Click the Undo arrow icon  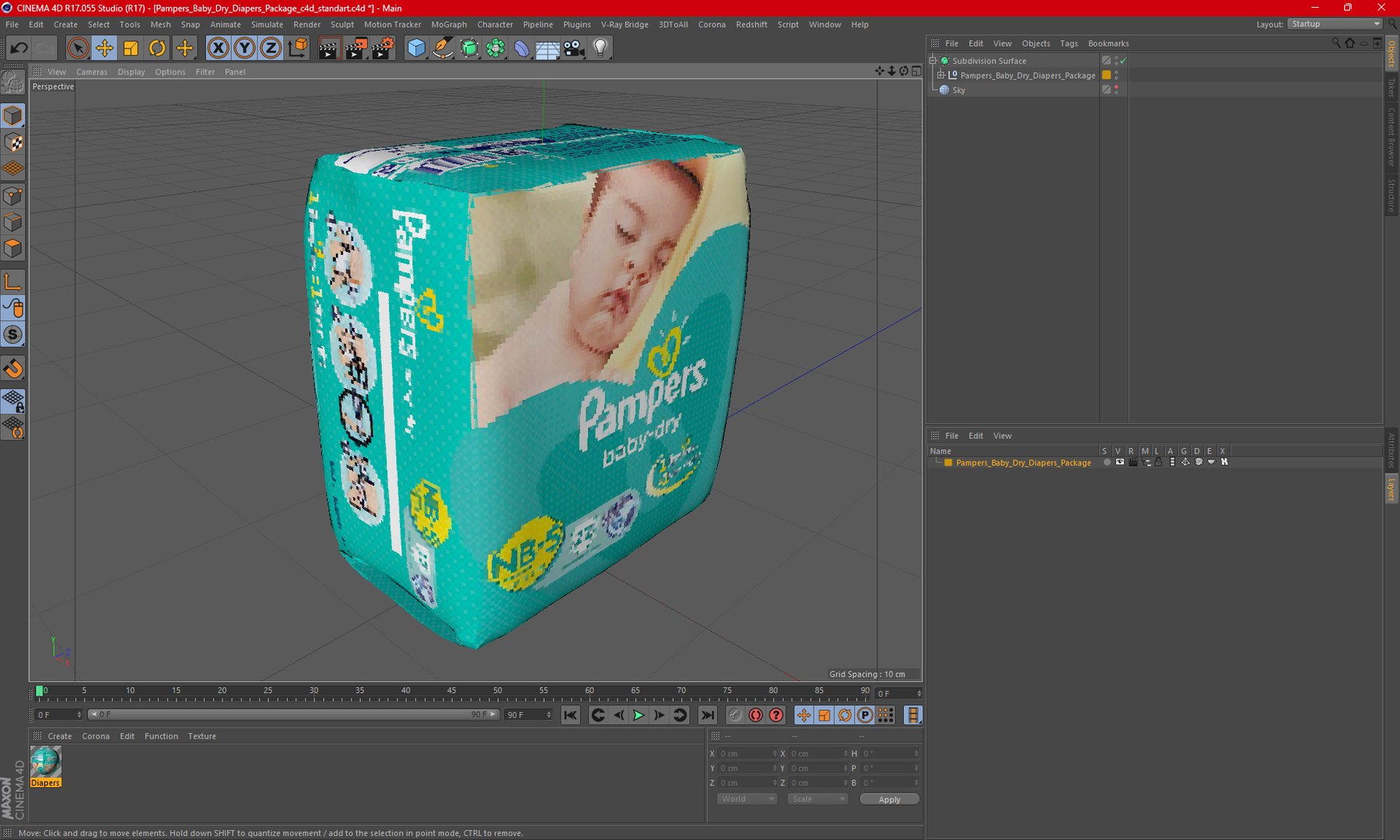click(19, 48)
